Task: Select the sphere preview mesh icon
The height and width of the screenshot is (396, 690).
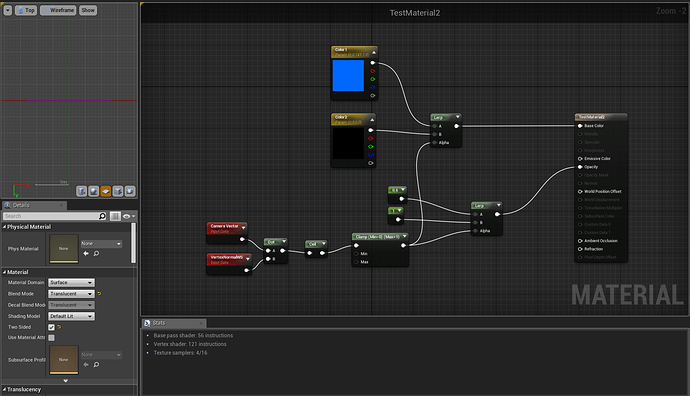Action: click(x=94, y=191)
